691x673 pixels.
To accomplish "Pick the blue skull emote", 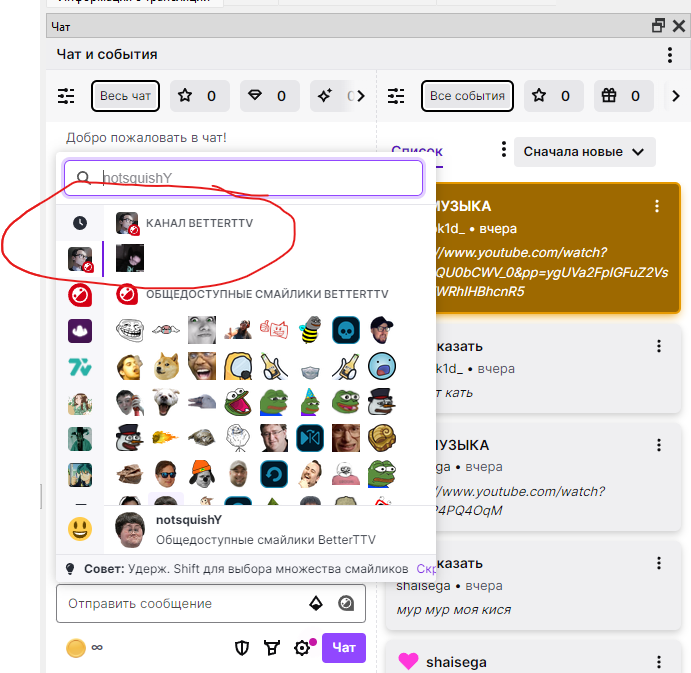I will coord(346,330).
